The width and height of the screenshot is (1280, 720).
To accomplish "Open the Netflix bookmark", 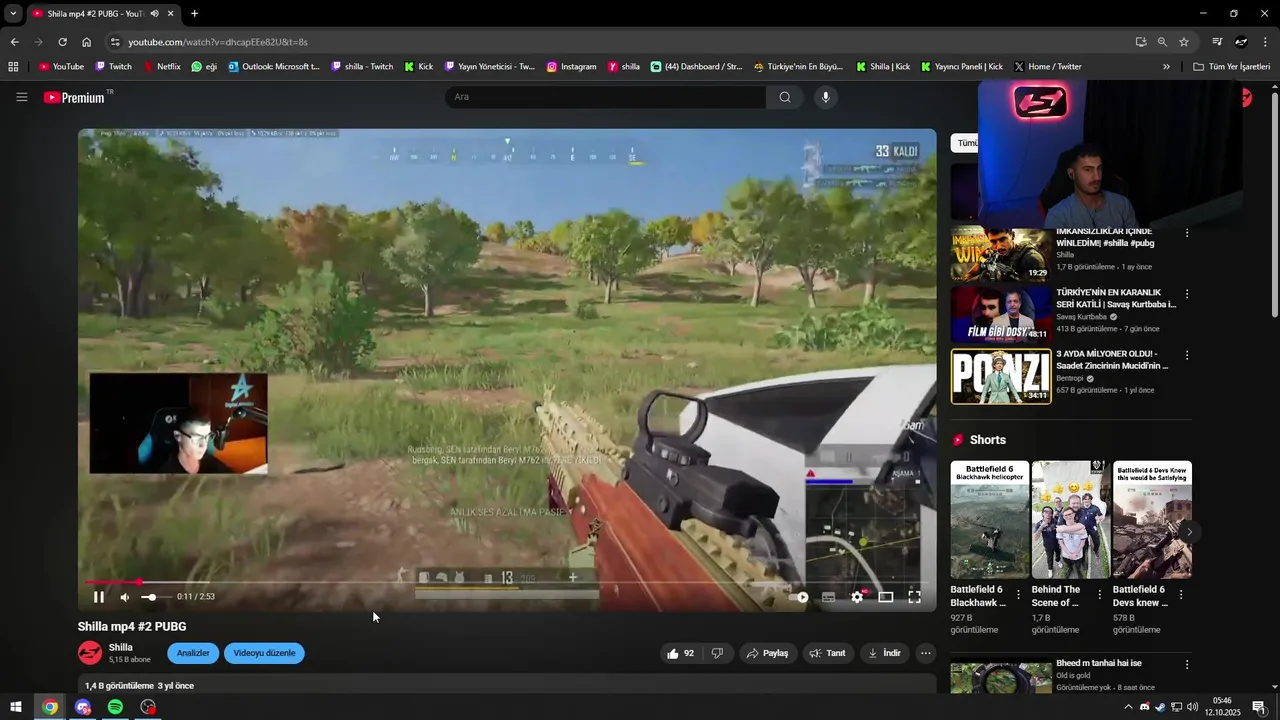I will pos(162,67).
